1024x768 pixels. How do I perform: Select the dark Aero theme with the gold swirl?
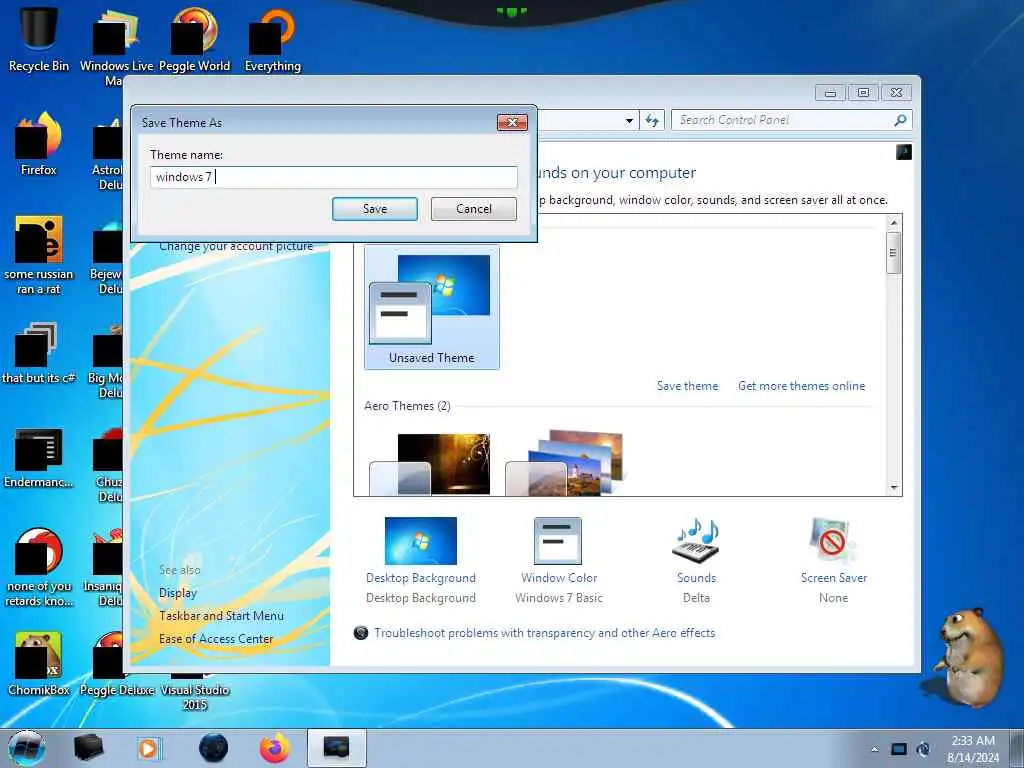click(430, 464)
